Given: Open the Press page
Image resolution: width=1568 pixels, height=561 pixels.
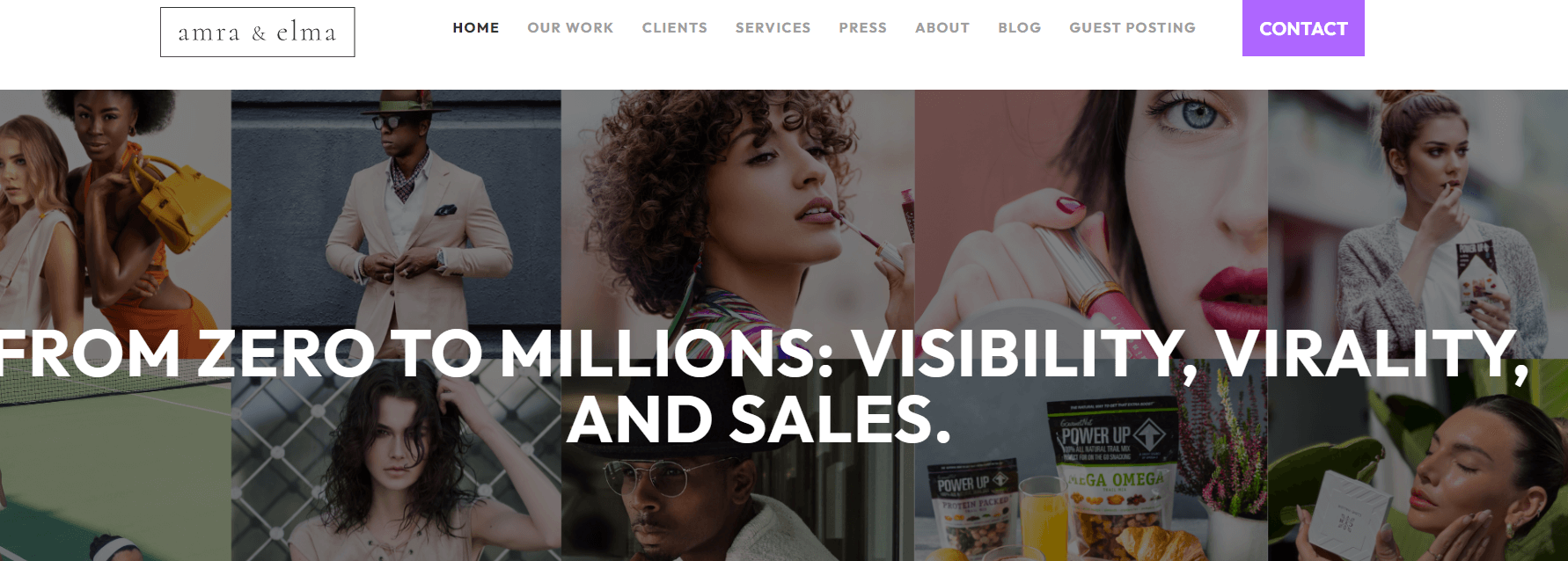Looking at the screenshot, I should [x=863, y=28].
